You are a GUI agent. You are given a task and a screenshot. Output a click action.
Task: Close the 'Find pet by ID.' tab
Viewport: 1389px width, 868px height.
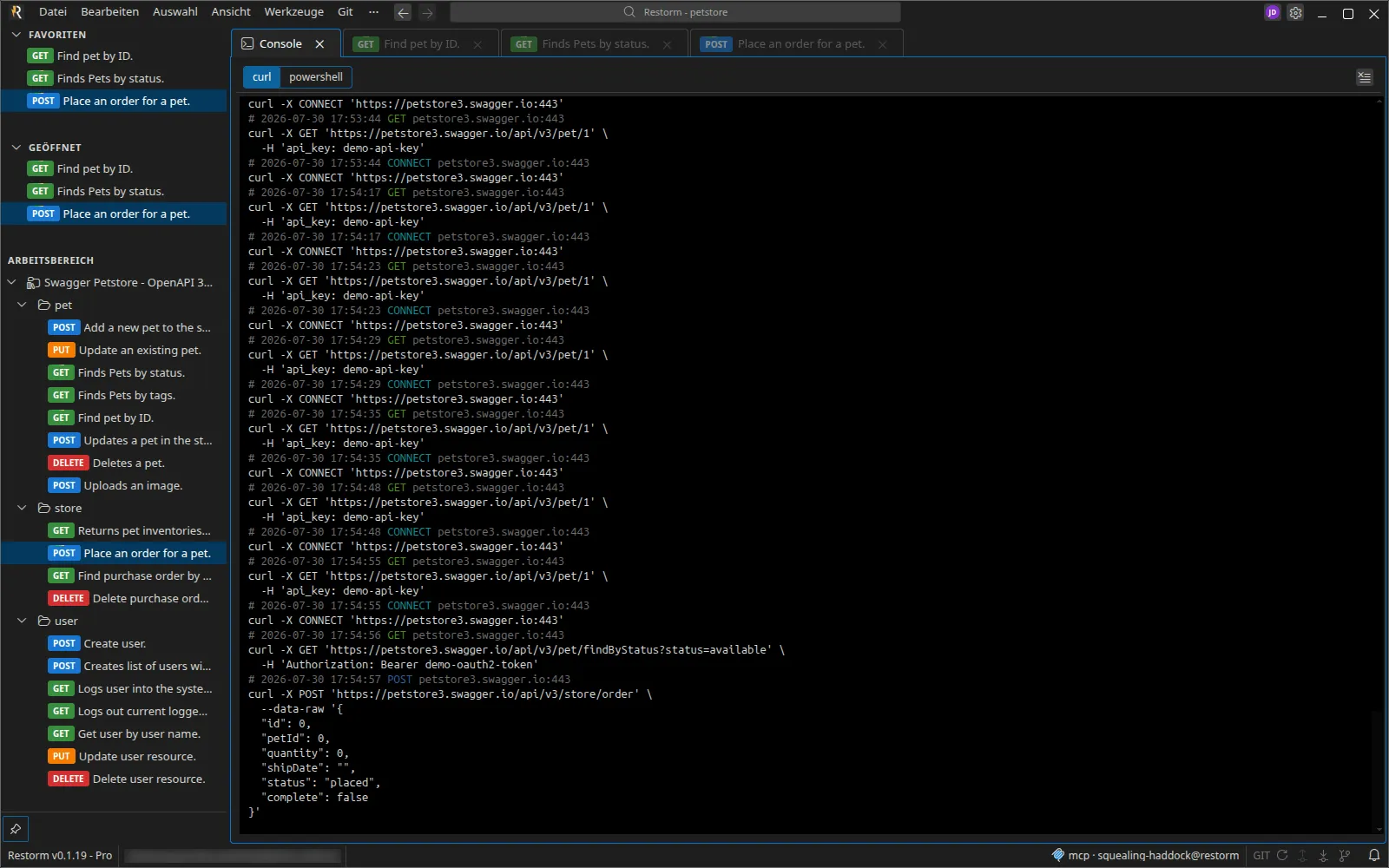[477, 44]
